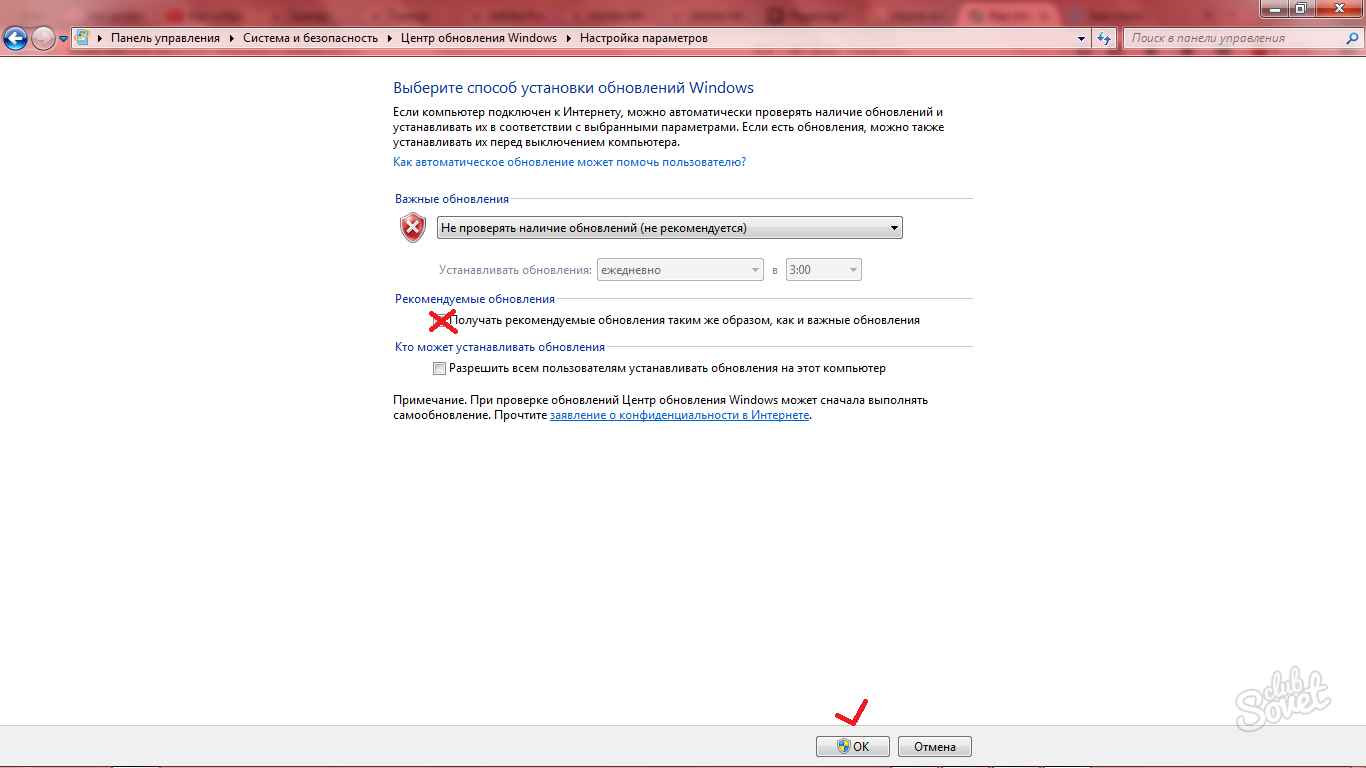Image resolution: width=1366 pixels, height=768 pixels.
Task: Click the refresh icon beside address bar
Action: coord(1104,38)
